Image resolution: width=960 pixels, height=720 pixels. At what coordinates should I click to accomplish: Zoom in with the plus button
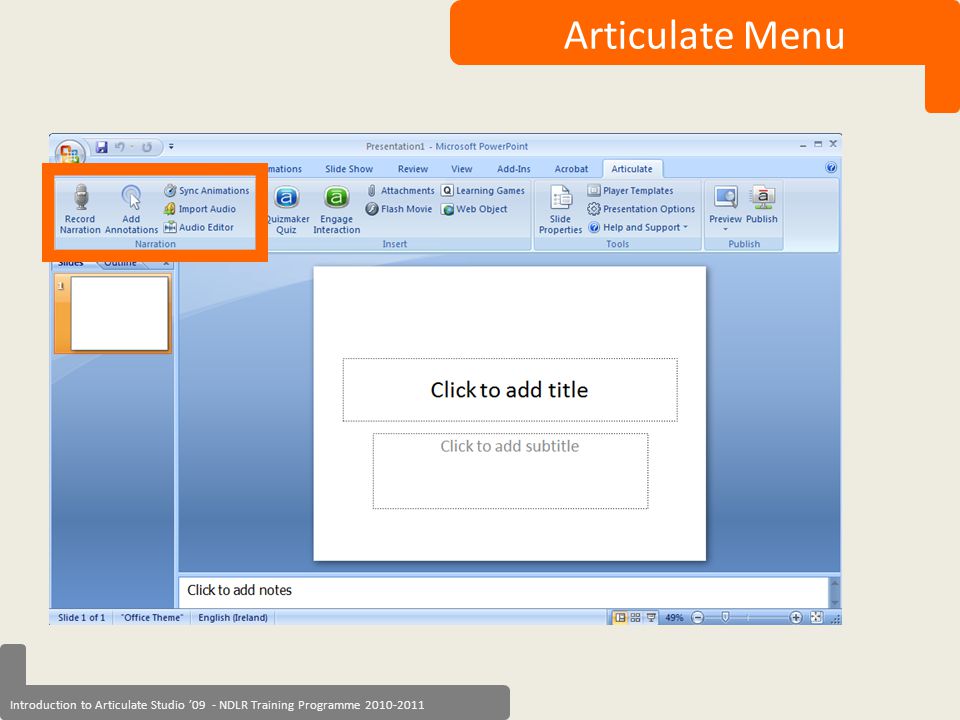tap(795, 618)
